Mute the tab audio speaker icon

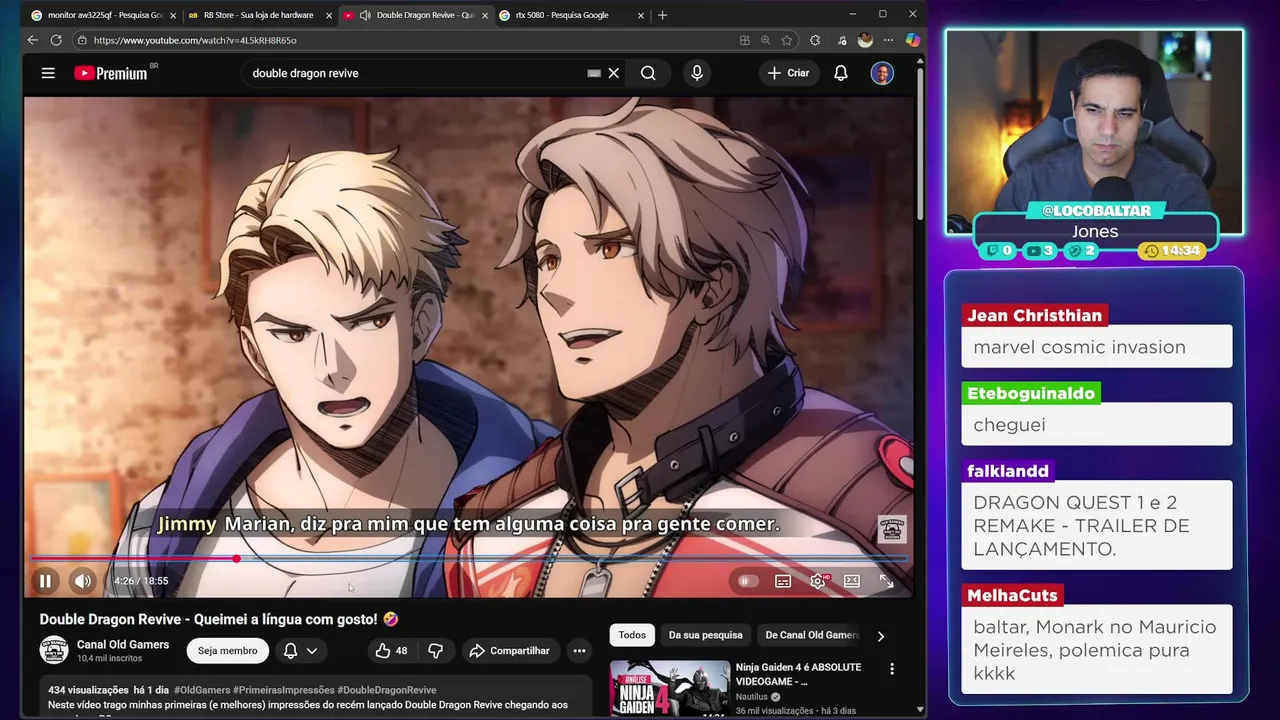(x=365, y=15)
